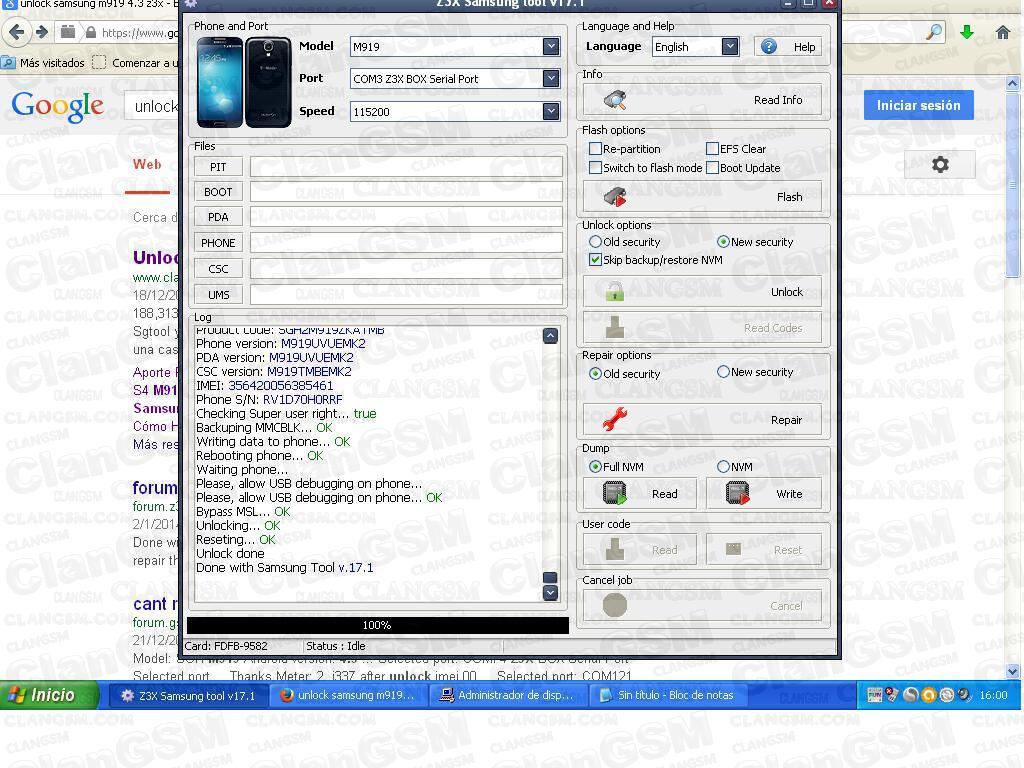Viewport: 1024px width, 768px height.
Task: Select Old security under Repair options
Action: point(595,374)
